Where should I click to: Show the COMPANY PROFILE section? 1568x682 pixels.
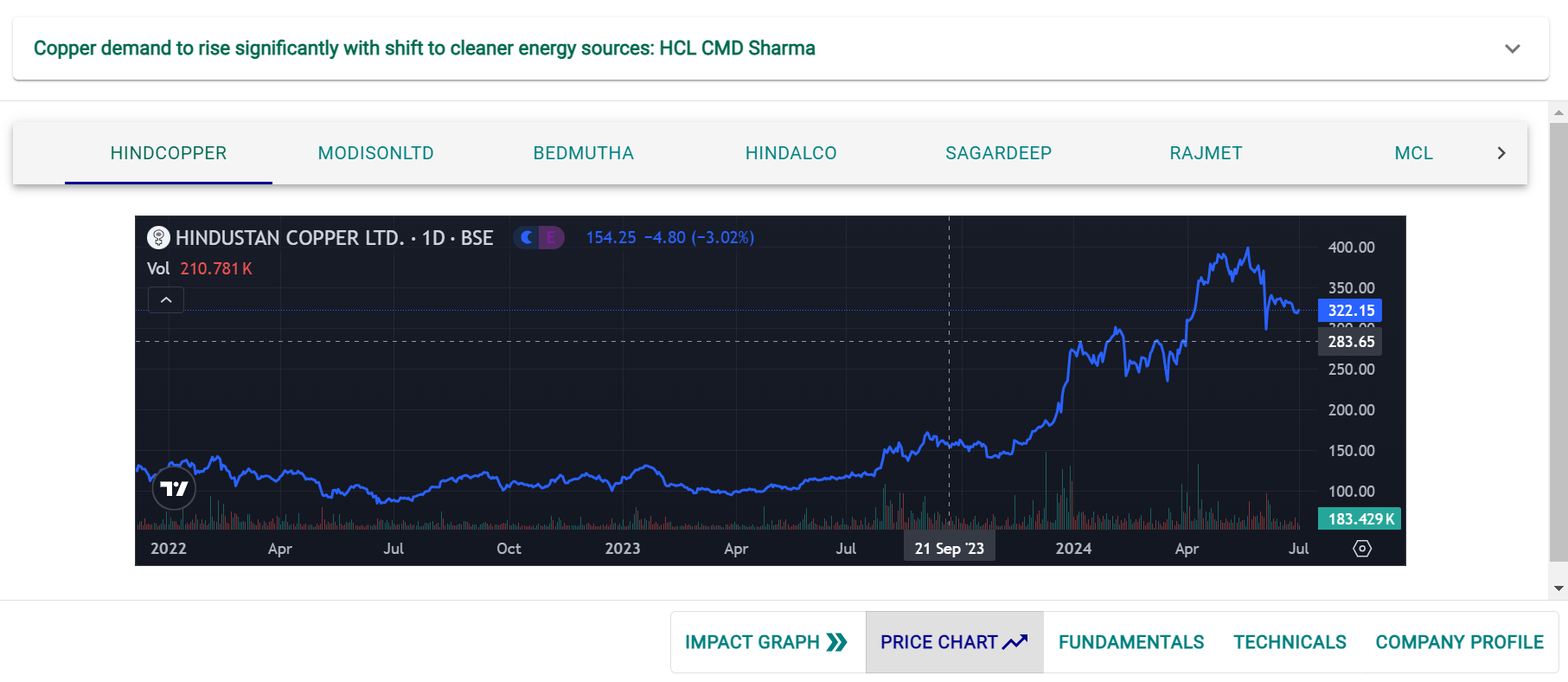coord(1459,642)
